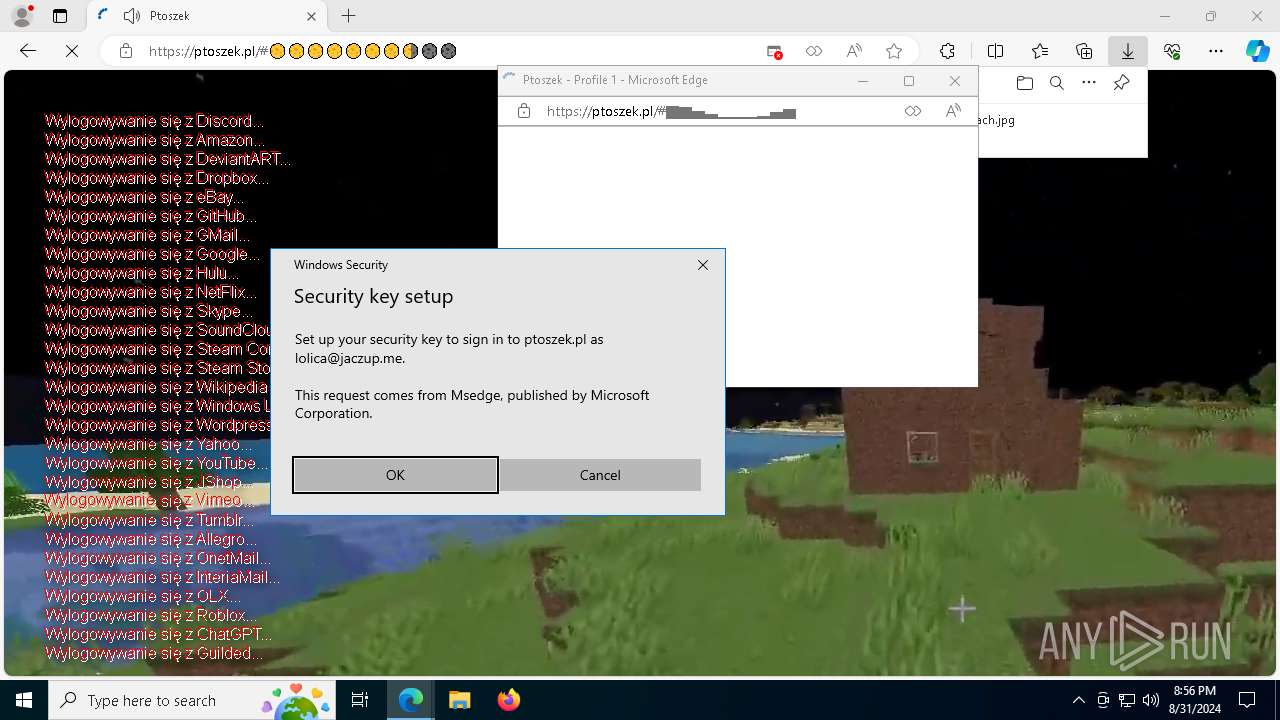Close the Windows Security dialog

point(703,265)
